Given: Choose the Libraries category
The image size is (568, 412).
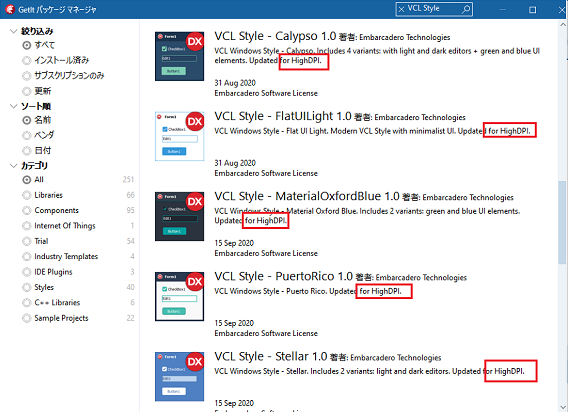Looking at the screenshot, I should 26,195.
